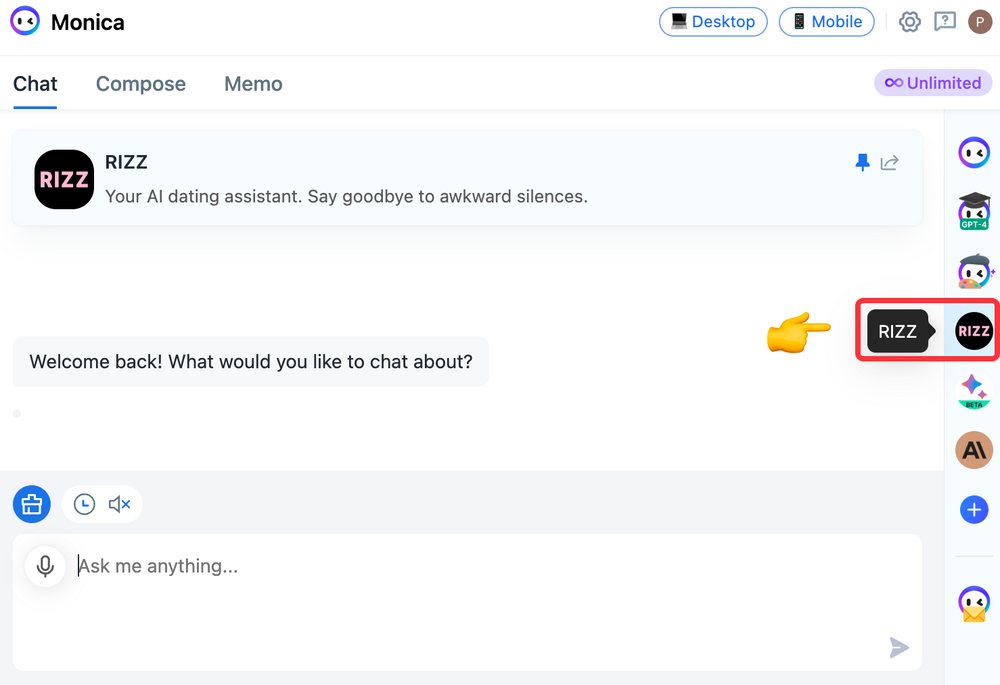The height and width of the screenshot is (685, 1000).
Task: Open the Unlimited plan badge
Action: (x=932, y=83)
